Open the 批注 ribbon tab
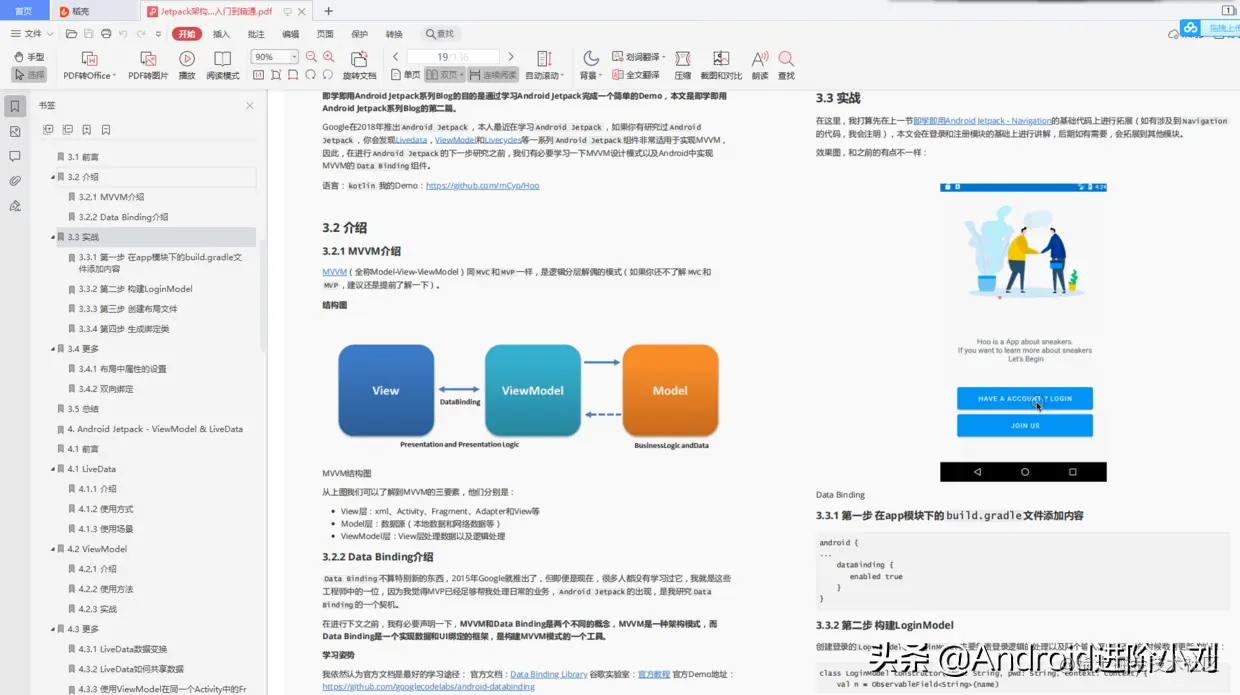1240x695 pixels. click(256, 34)
